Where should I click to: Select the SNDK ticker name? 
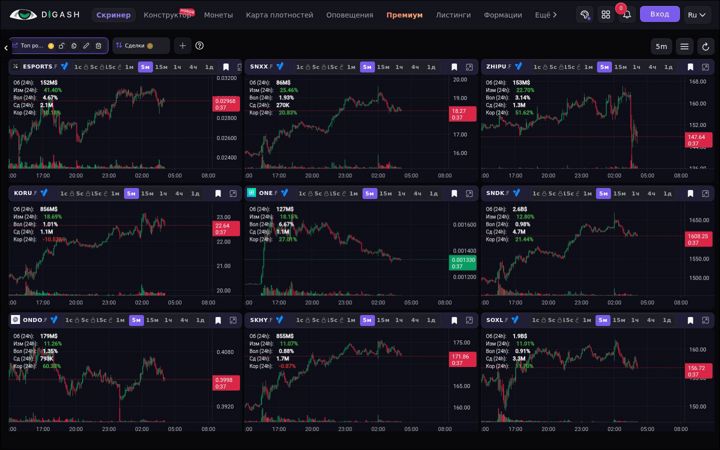click(x=495, y=193)
